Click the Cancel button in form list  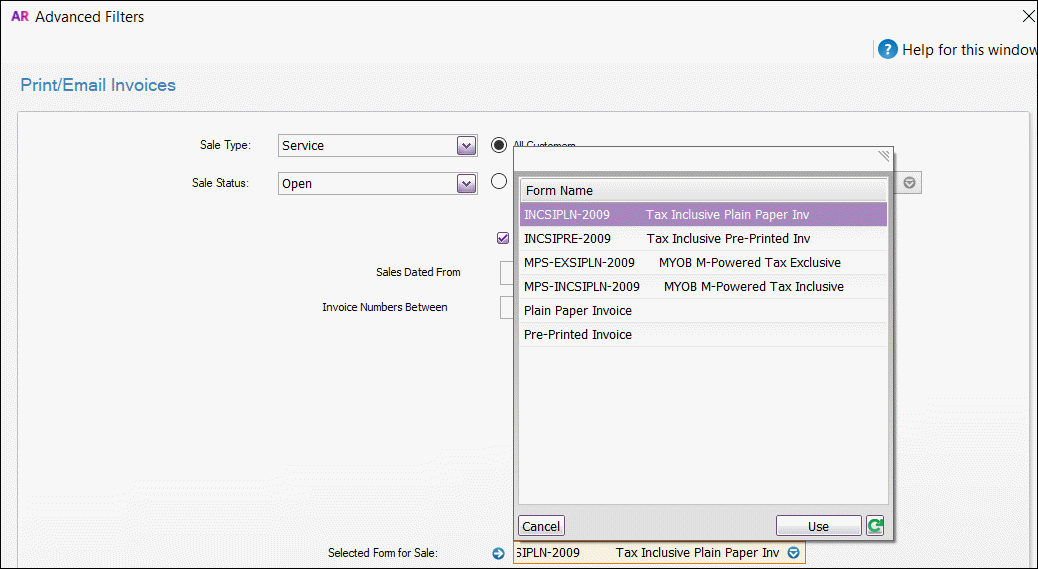coord(541,526)
